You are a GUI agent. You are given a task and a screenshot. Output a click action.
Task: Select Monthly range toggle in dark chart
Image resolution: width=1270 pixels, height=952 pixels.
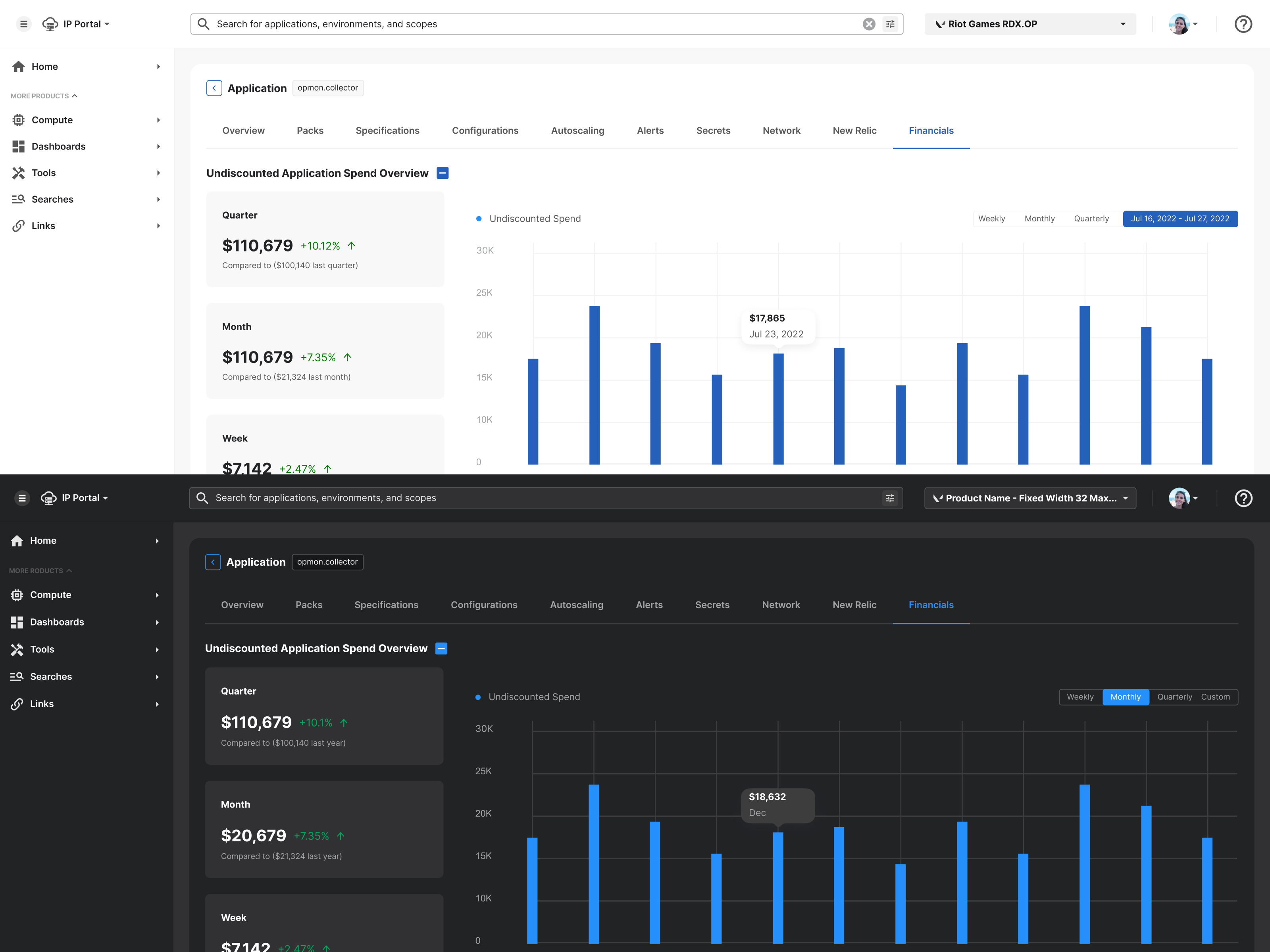[x=1125, y=697]
